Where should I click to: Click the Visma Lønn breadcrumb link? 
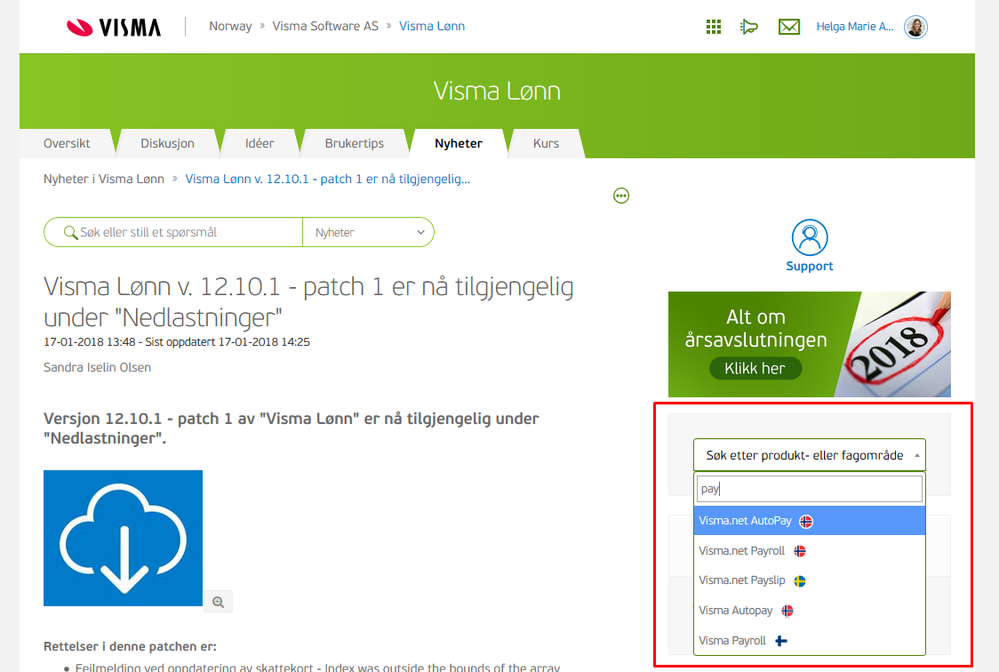pos(432,26)
